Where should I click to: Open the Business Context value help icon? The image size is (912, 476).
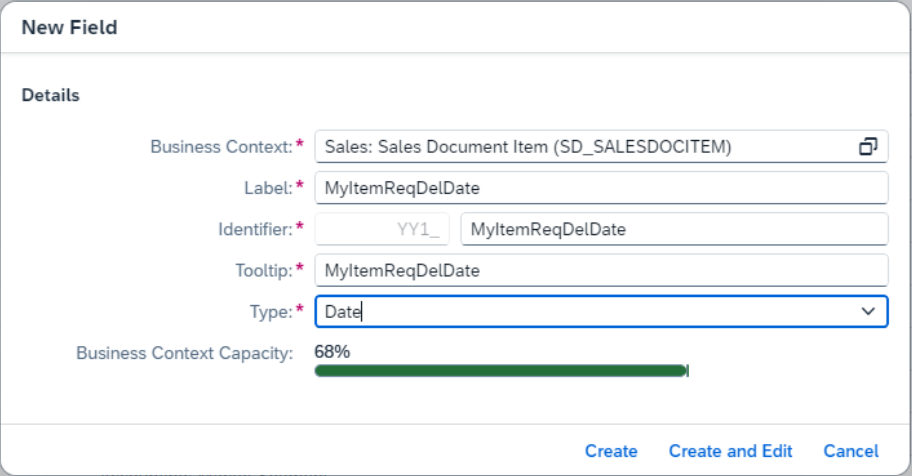[x=868, y=147]
